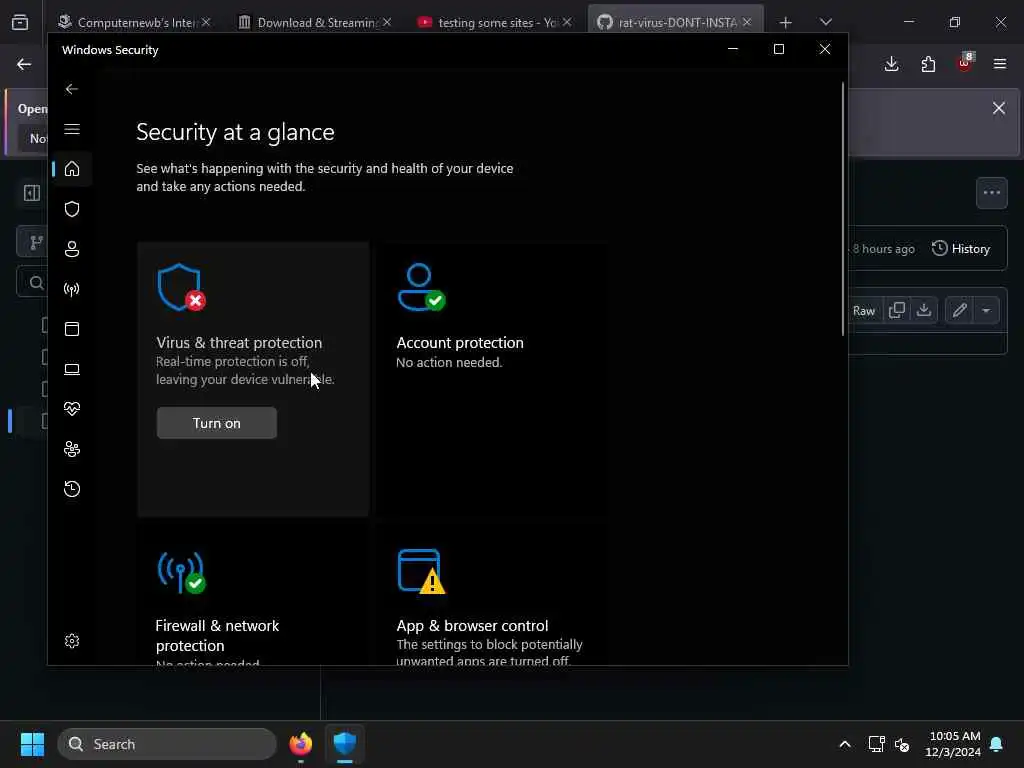Go back in Windows Security

click(72, 89)
